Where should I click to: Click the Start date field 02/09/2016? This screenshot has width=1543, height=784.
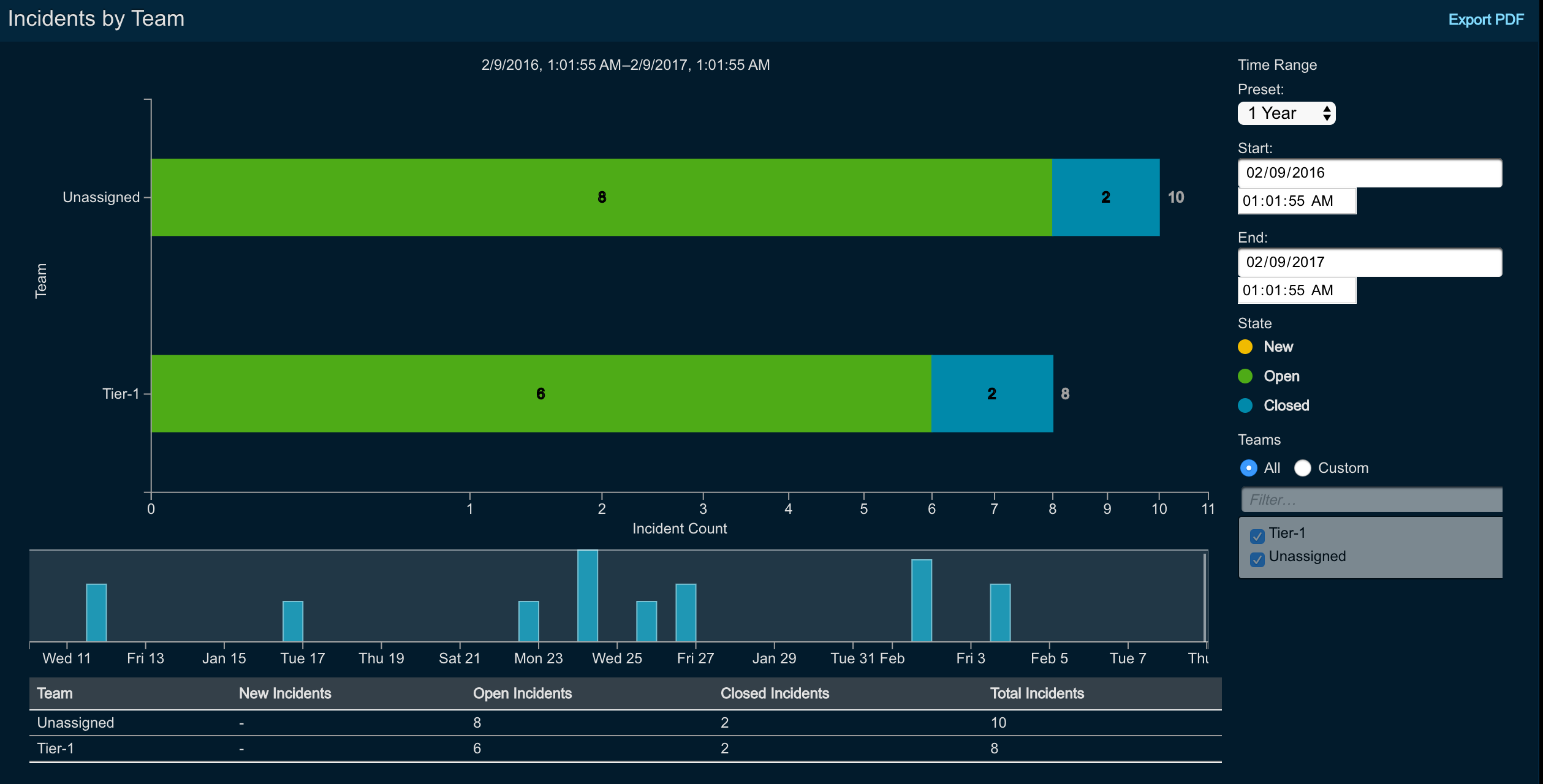pos(1369,173)
